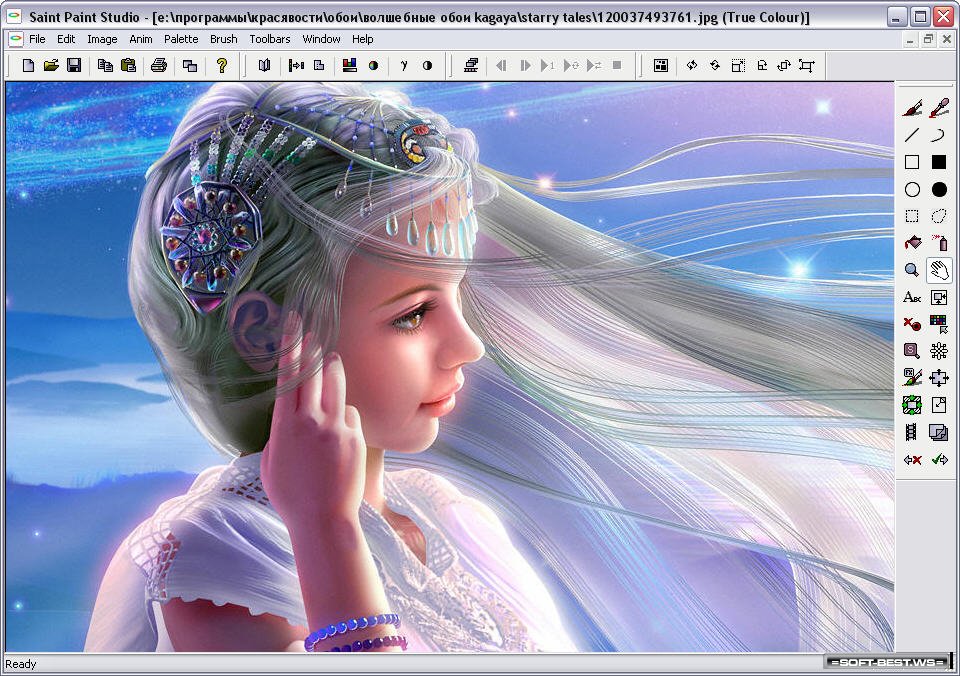Open the Help menu
The width and height of the screenshot is (960, 676).
point(362,39)
